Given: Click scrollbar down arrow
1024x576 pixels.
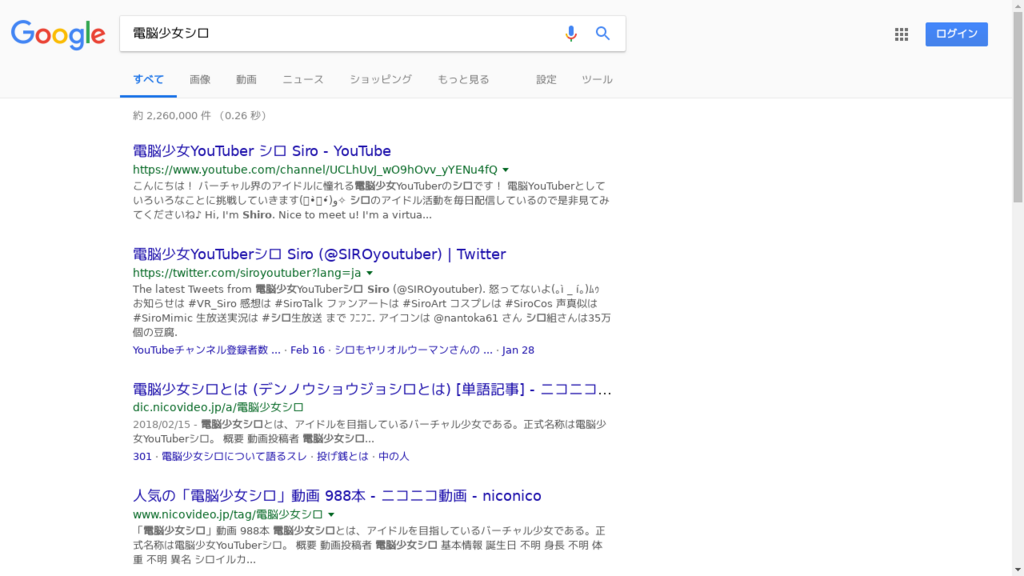Looking at the screenshot, I should 1018,570.
